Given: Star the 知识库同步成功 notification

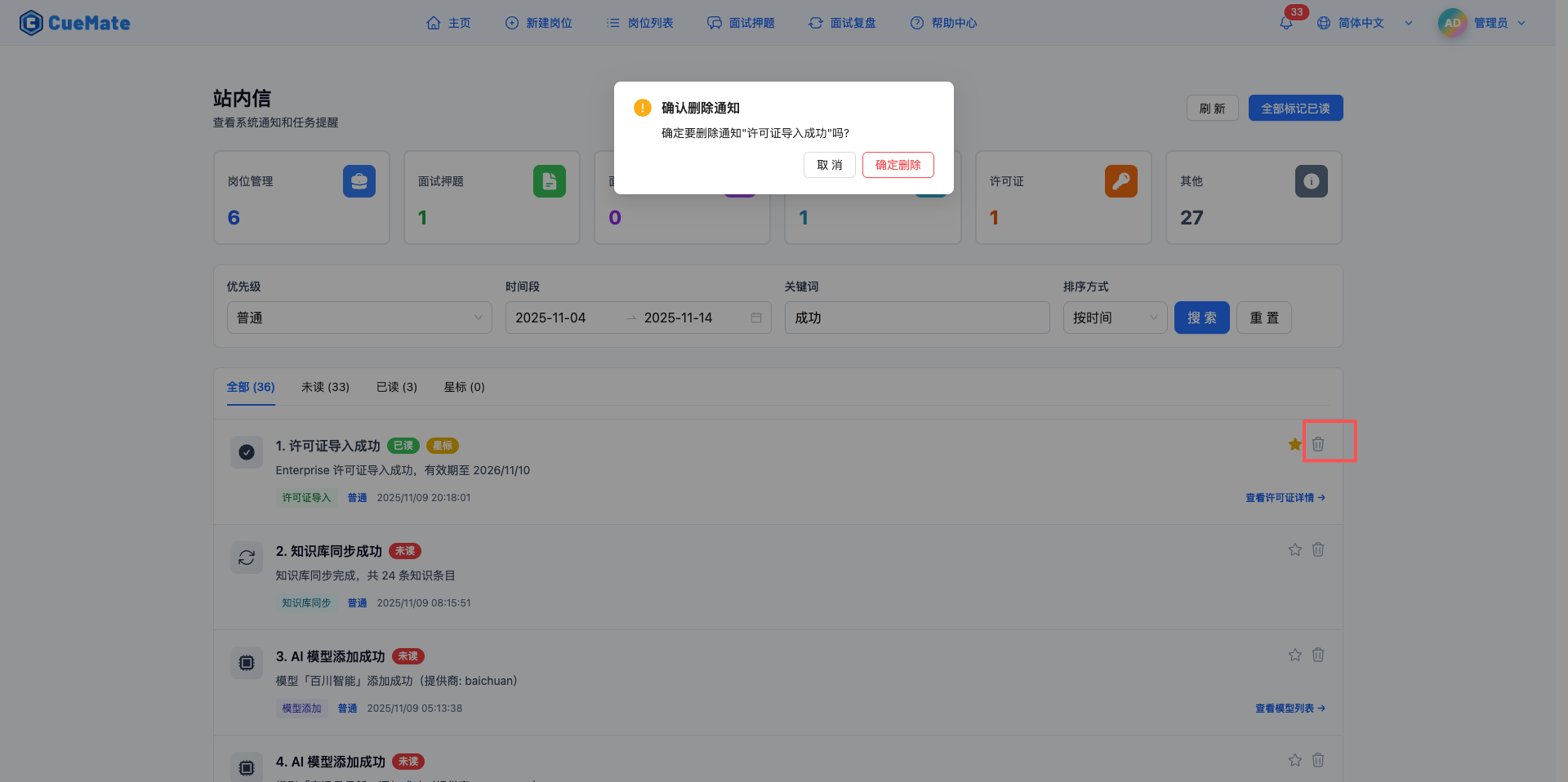Looking at the screenshot, I should click(x=1294, y=549).
